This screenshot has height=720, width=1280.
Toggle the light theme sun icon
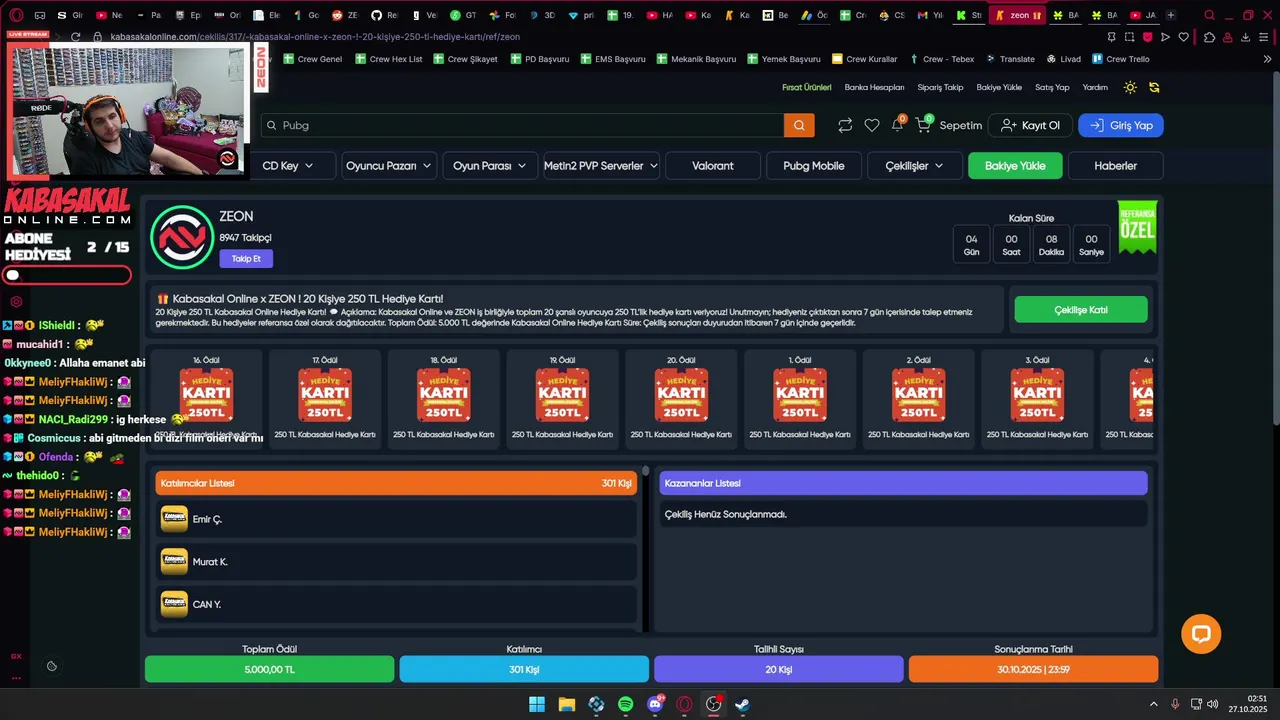tap(1130, 87)
